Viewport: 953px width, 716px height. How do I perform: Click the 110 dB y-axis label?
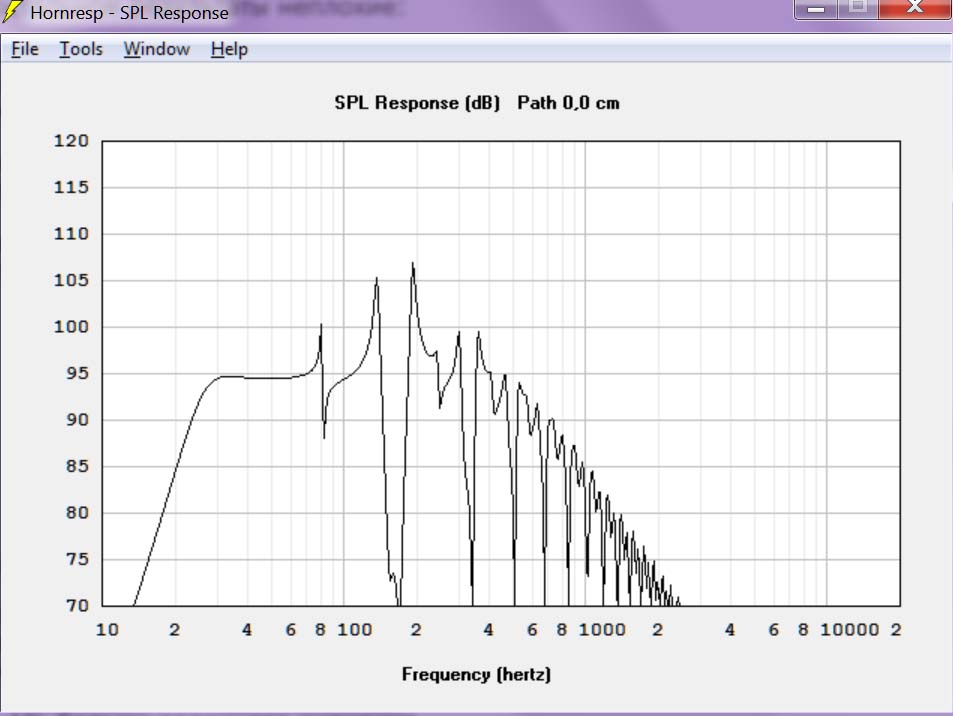point(71,233)
